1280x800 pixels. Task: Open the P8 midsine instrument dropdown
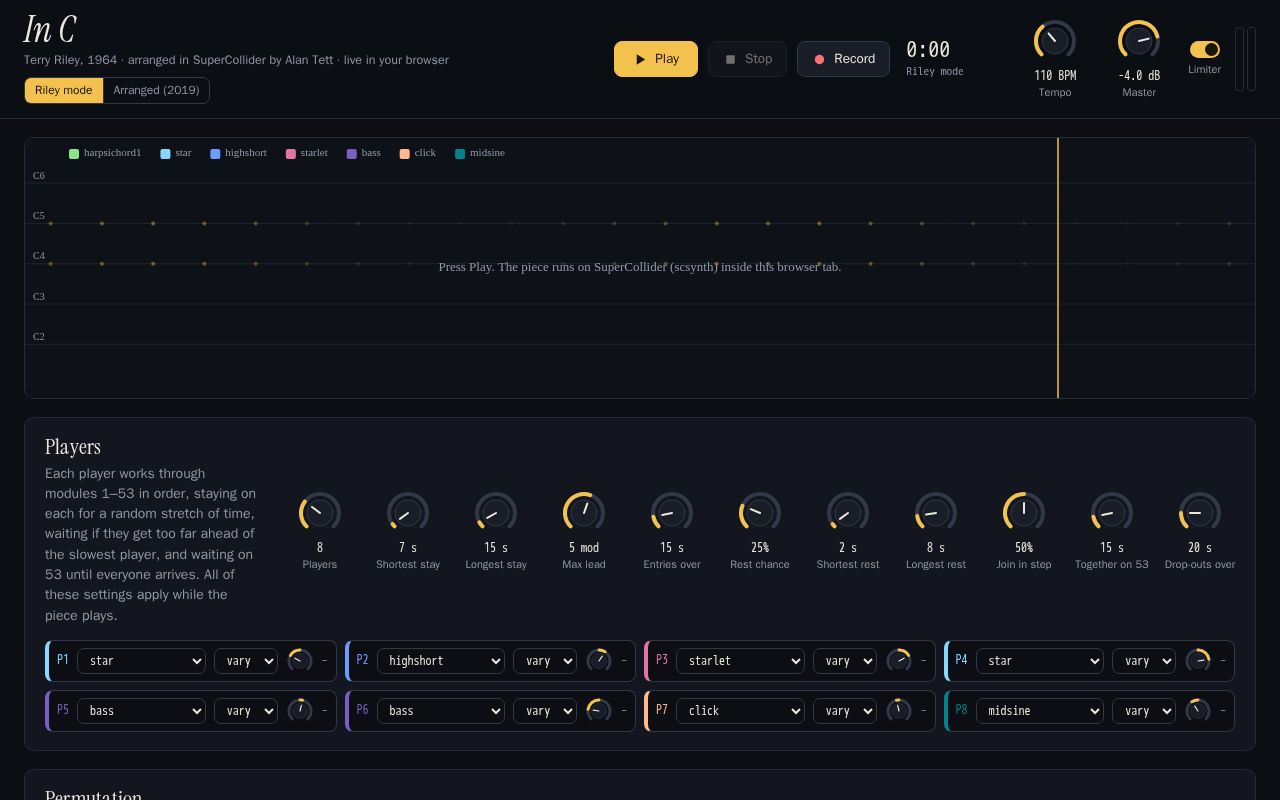1040,711
